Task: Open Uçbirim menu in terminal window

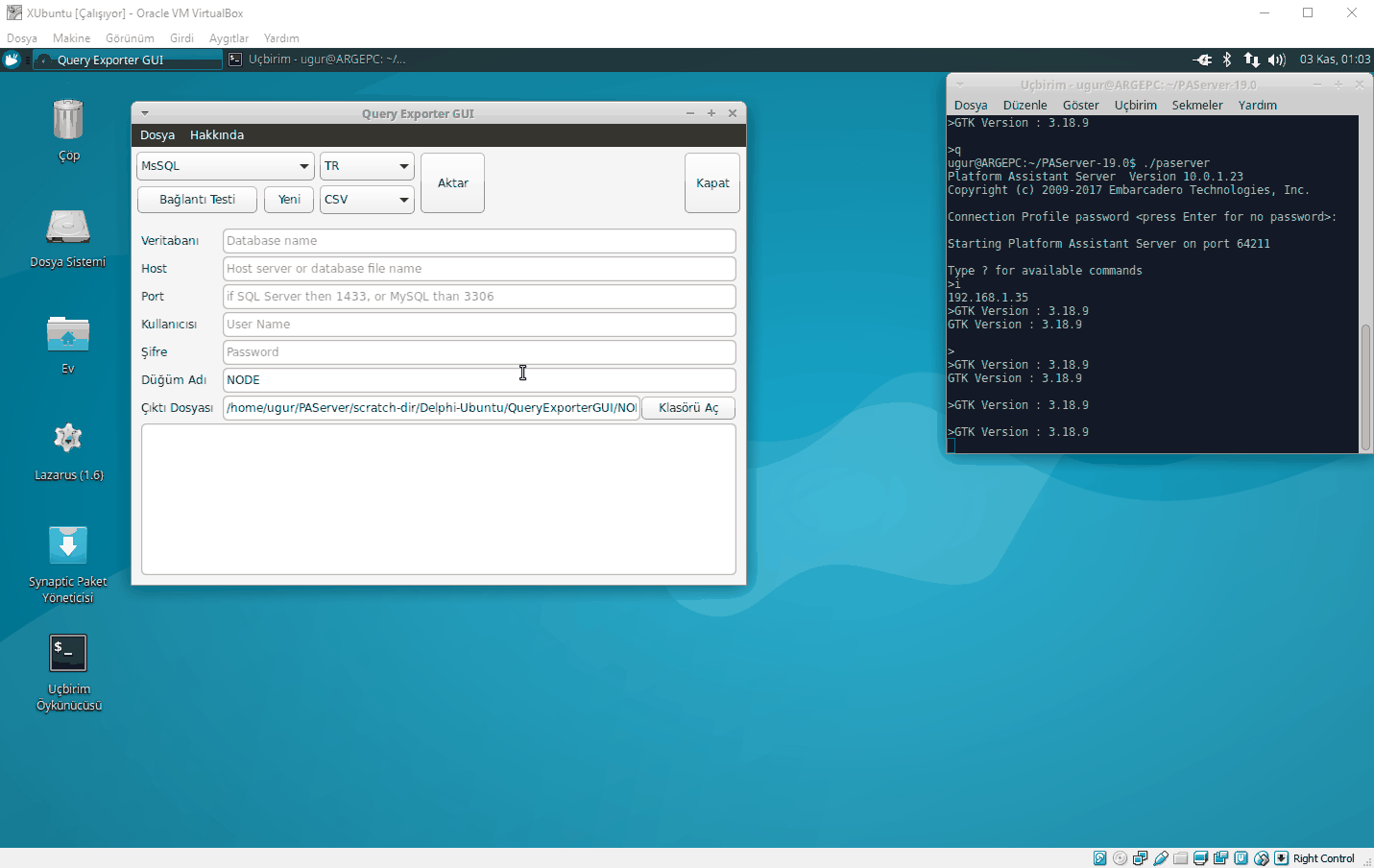Action: point(1136,106)
